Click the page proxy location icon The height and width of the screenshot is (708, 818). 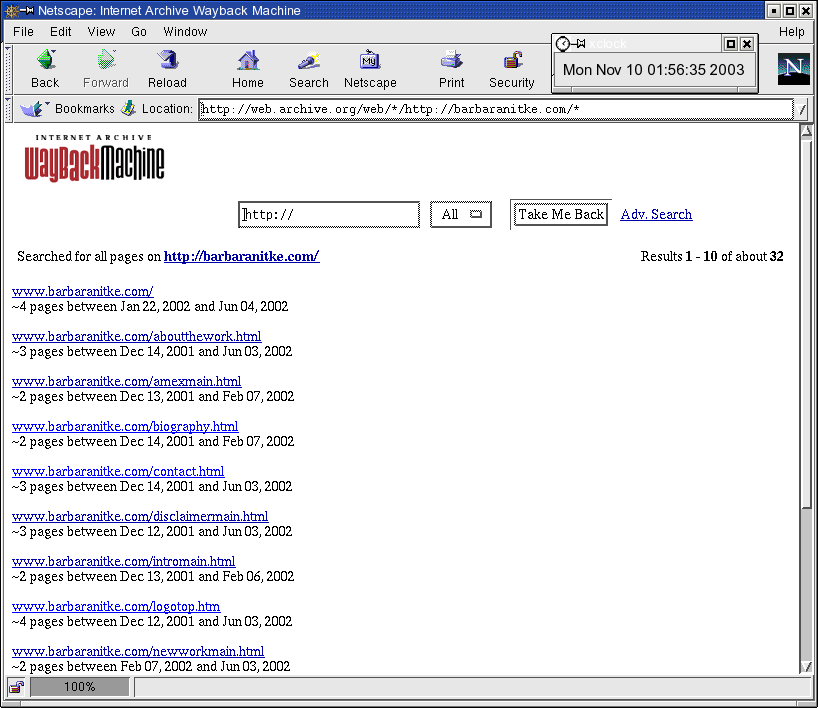click(128, 109)
